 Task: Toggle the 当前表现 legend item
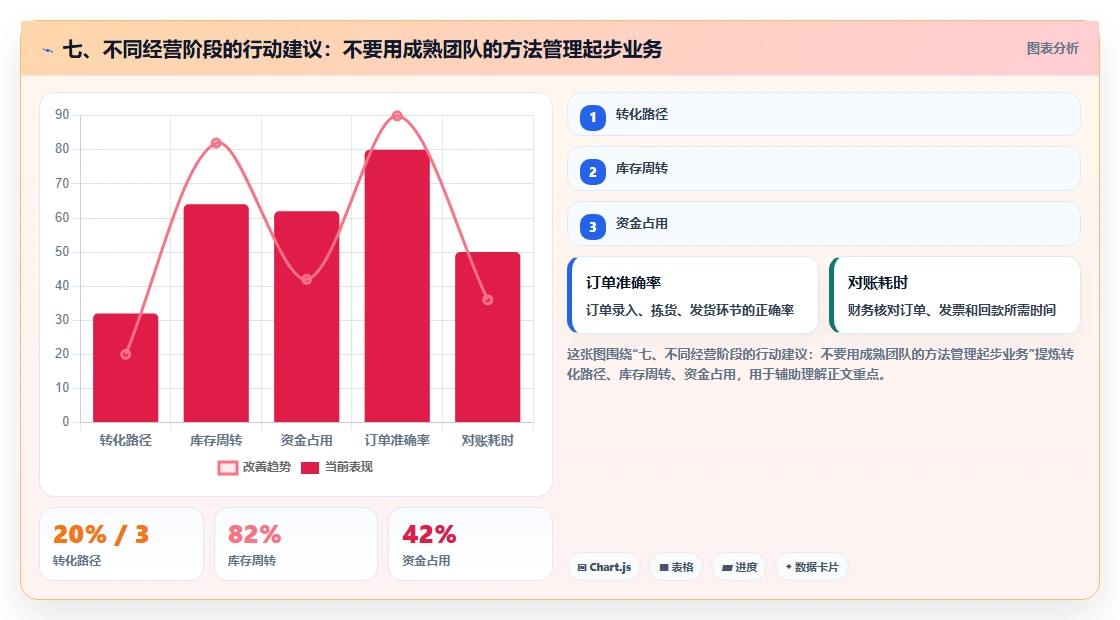click(x=336, y=467)
